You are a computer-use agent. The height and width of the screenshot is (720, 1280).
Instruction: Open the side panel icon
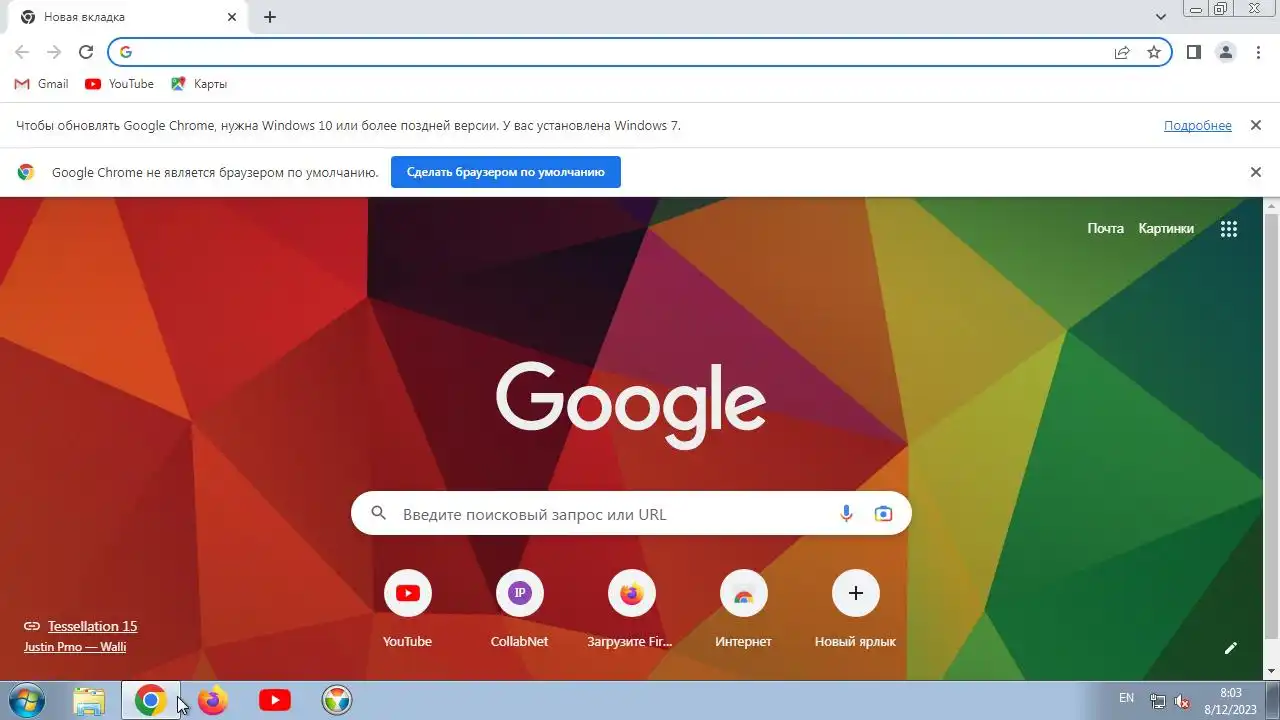point(1194,52)
